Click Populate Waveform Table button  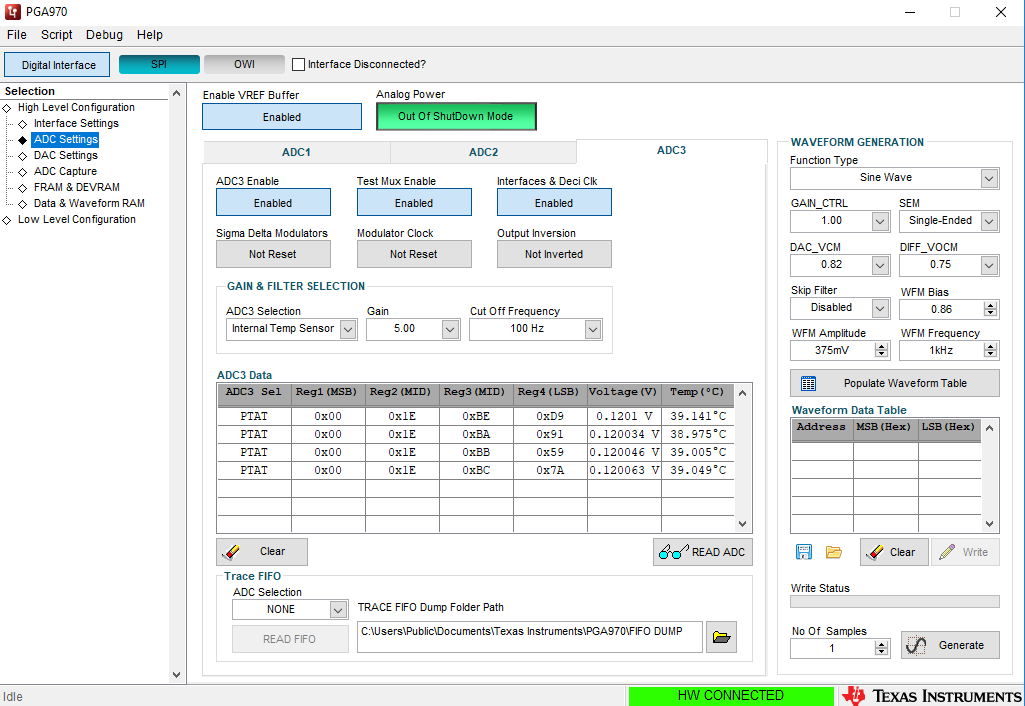pos(894,383)
